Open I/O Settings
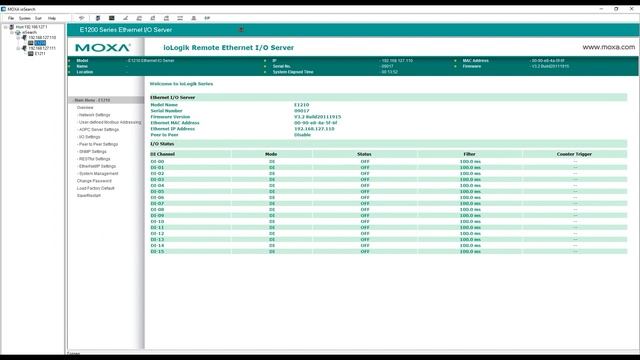The height and width of the screenshot is (360, 640). (x=89, y=137)
